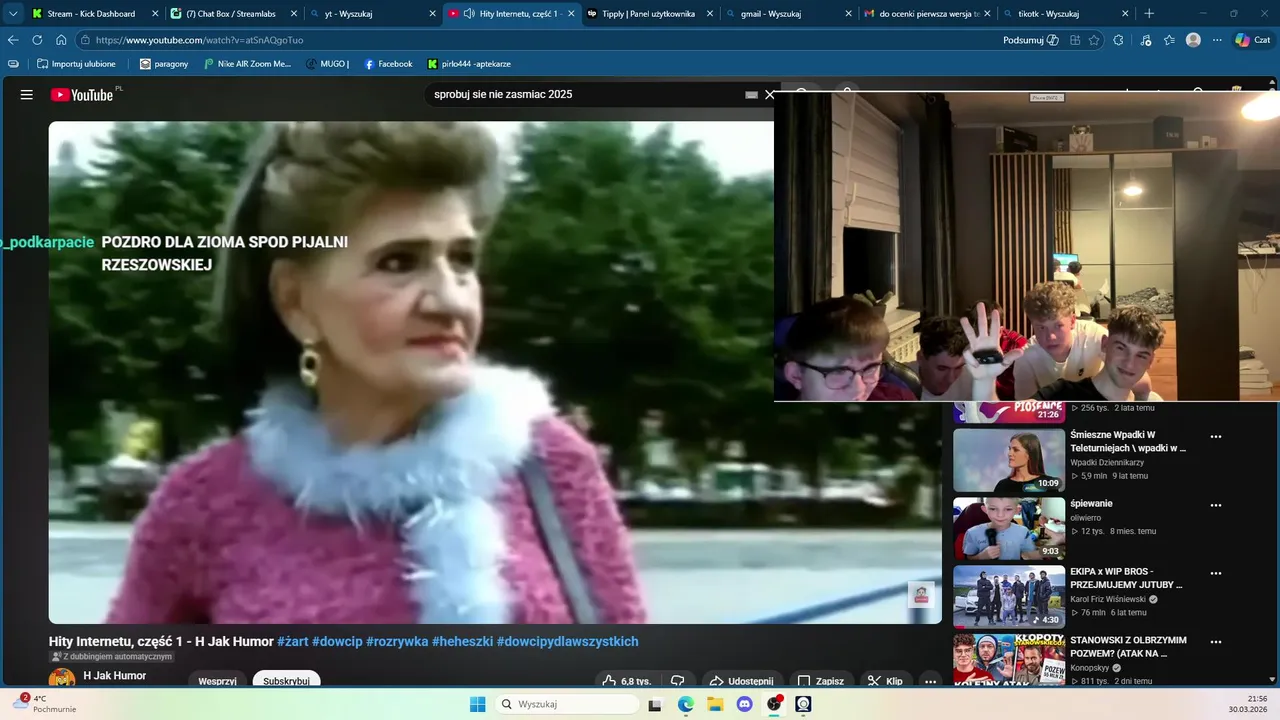Switch to the gmail - Wyszukaj tab
This screenshot has height=720, width=1280.
(787, 14)
